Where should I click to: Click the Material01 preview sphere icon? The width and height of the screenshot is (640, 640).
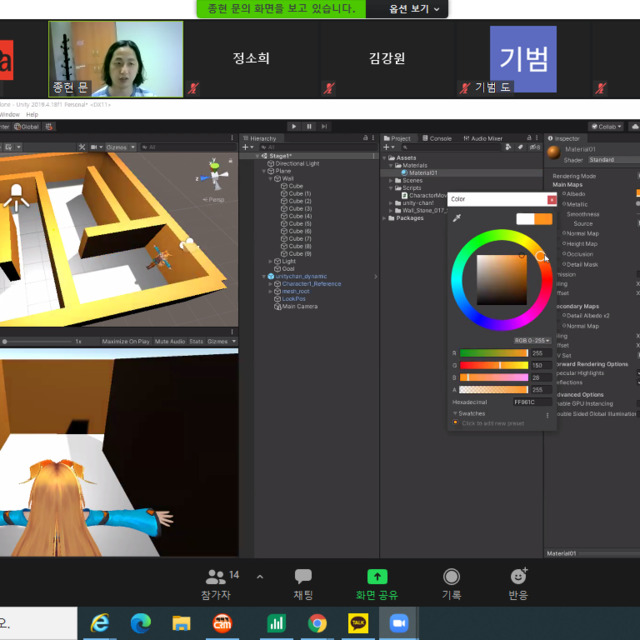[x=553, y=153]
